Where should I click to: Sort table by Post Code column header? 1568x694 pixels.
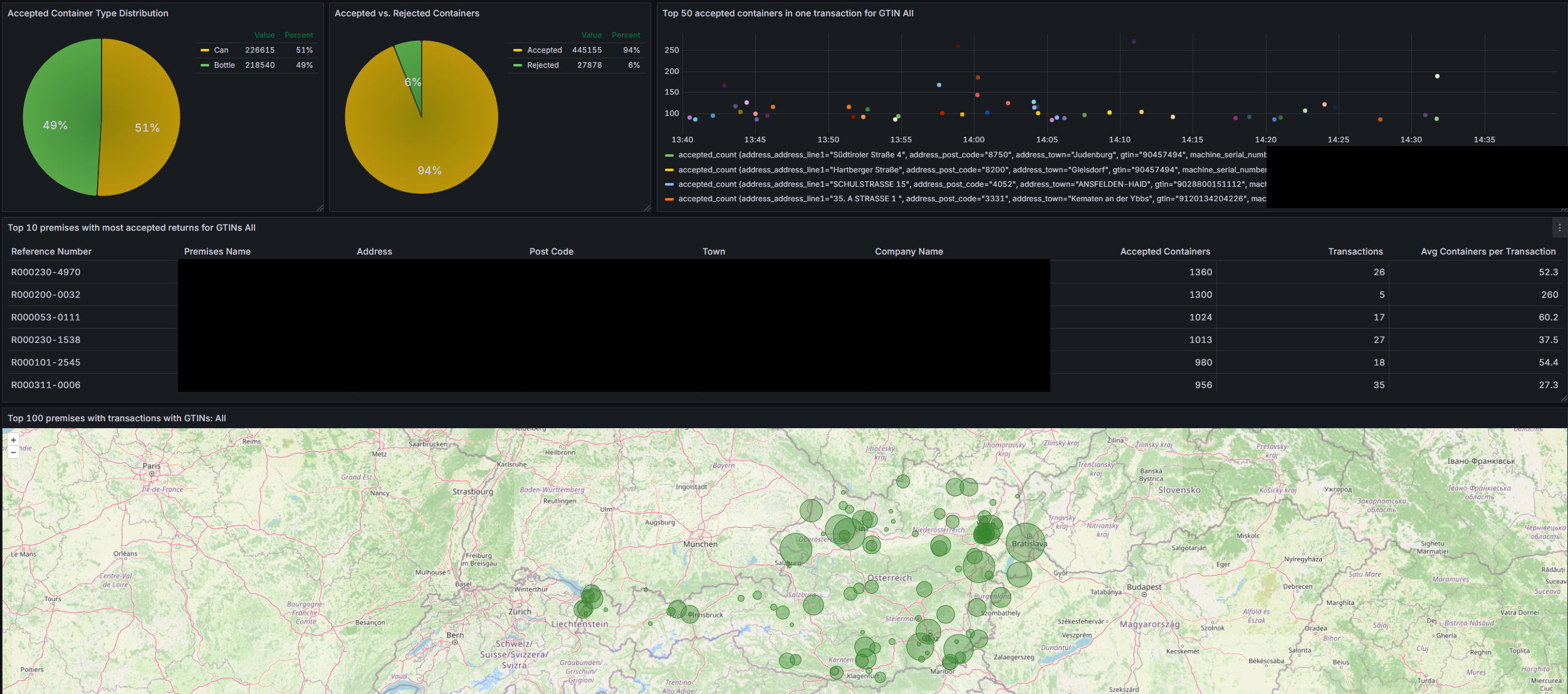point(551,251)
